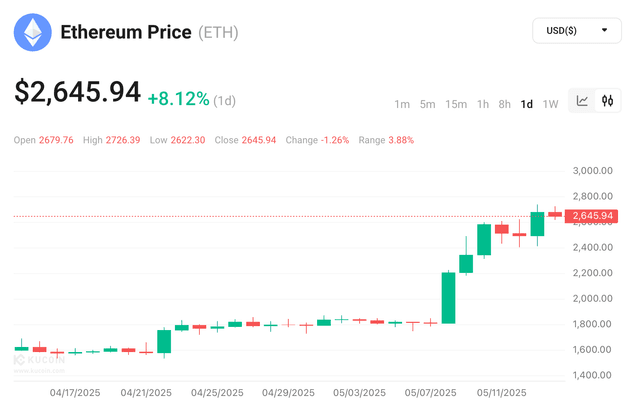This screenshot has width=640, height=419.
Task: Click the 3,000.00 price axis label
Action: click(593, 171)
